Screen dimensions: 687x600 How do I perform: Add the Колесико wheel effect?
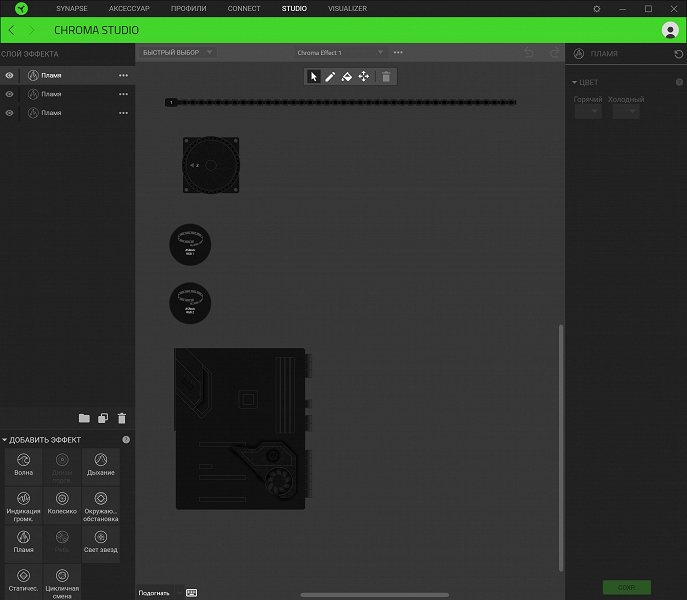(62, 504)
